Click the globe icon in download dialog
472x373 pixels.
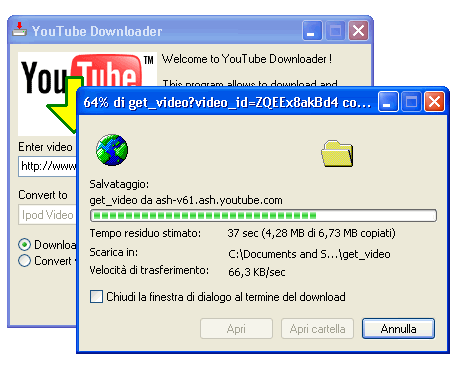coord(112,150)
